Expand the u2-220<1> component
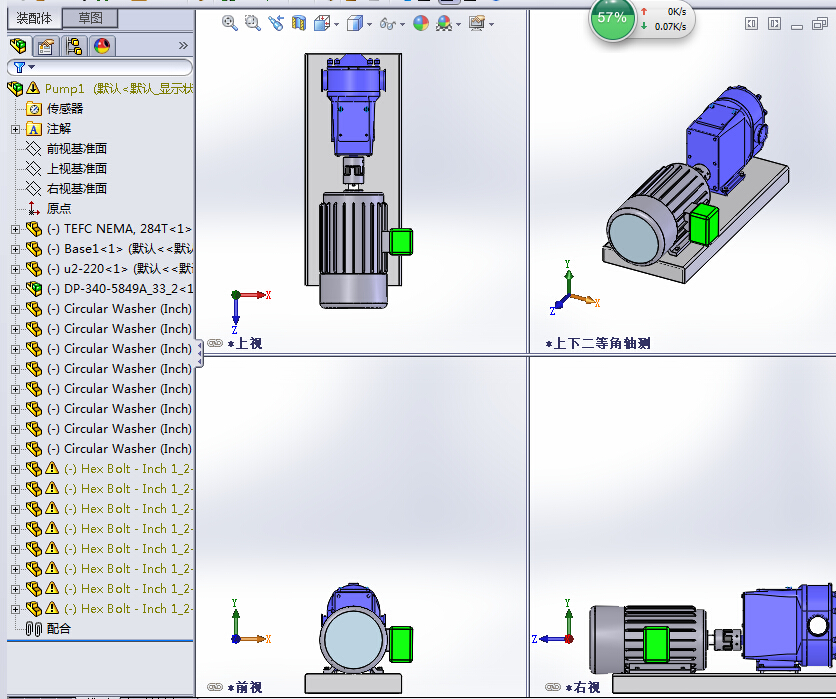Image resolution: width=836 pixels, height=699 pixels. pos(15,269)
